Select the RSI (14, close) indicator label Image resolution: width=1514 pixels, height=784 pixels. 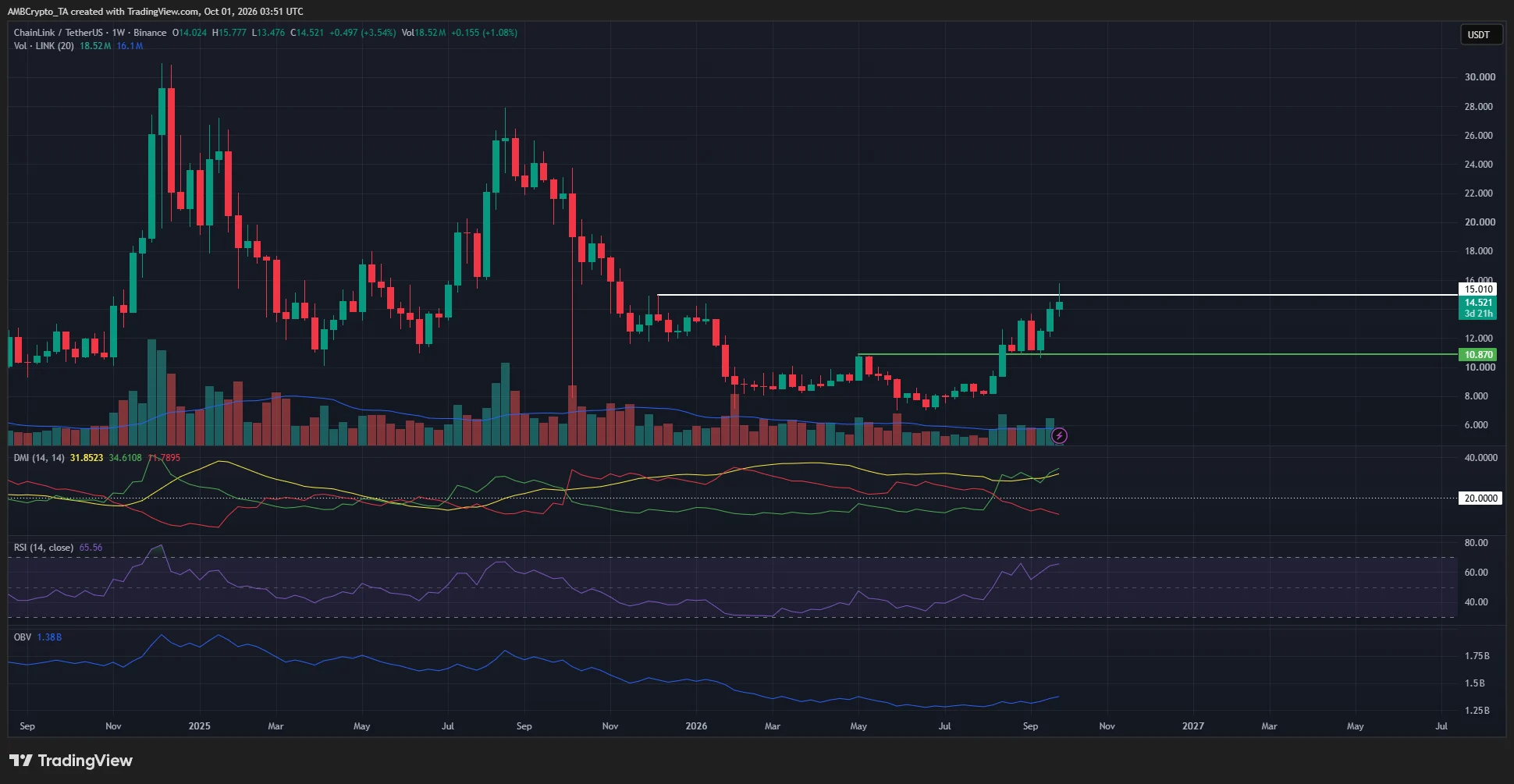click(44, 548)
